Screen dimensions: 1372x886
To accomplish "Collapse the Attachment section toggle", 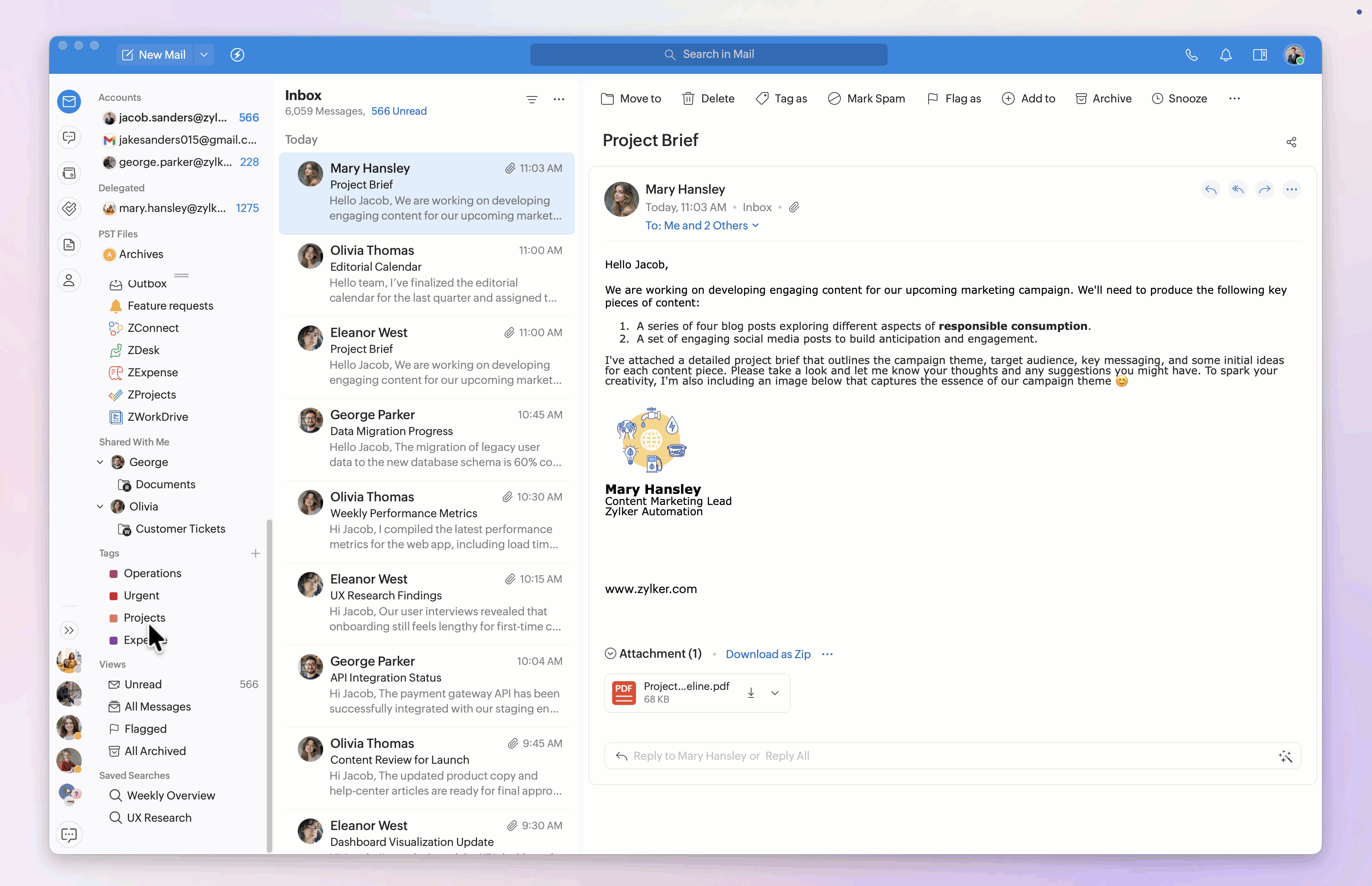I will point(610,653).
